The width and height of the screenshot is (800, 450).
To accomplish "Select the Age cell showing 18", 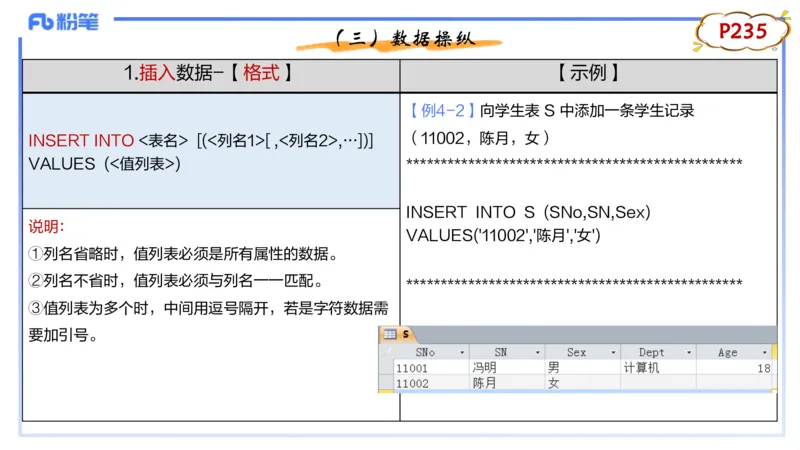I will click(734, 368).
